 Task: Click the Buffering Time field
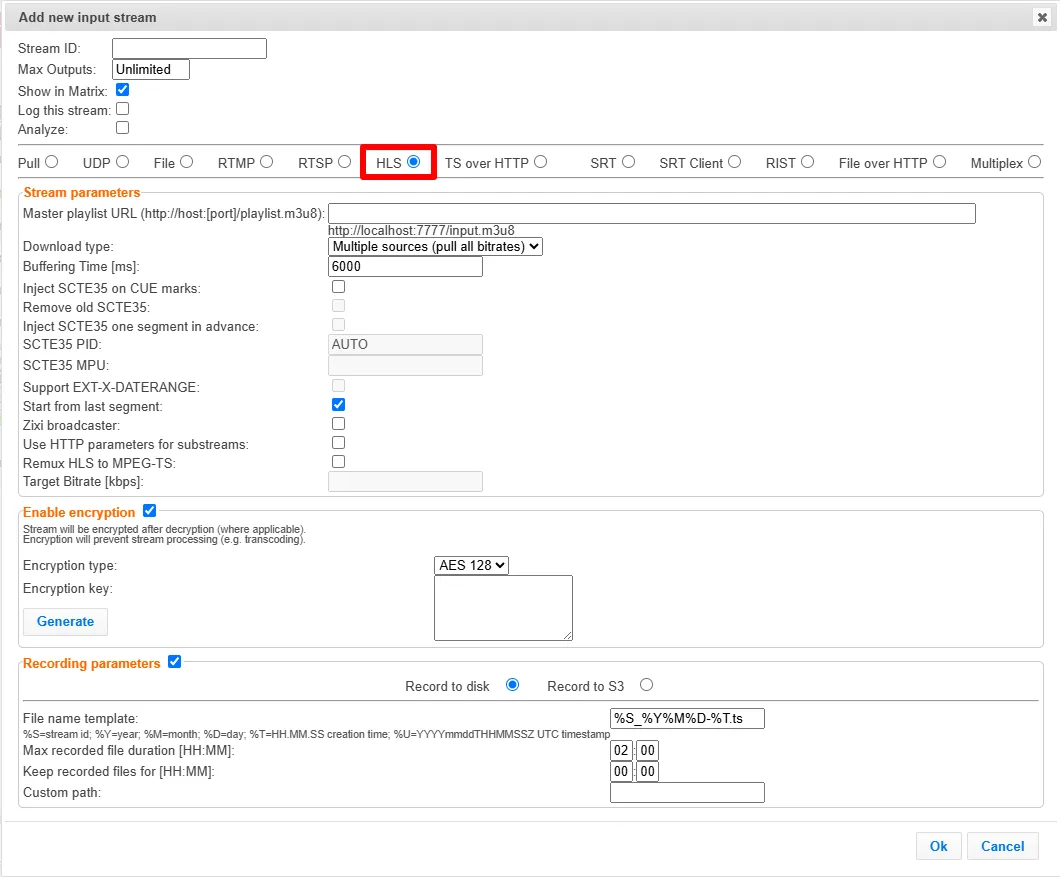(x=406, y=266)
